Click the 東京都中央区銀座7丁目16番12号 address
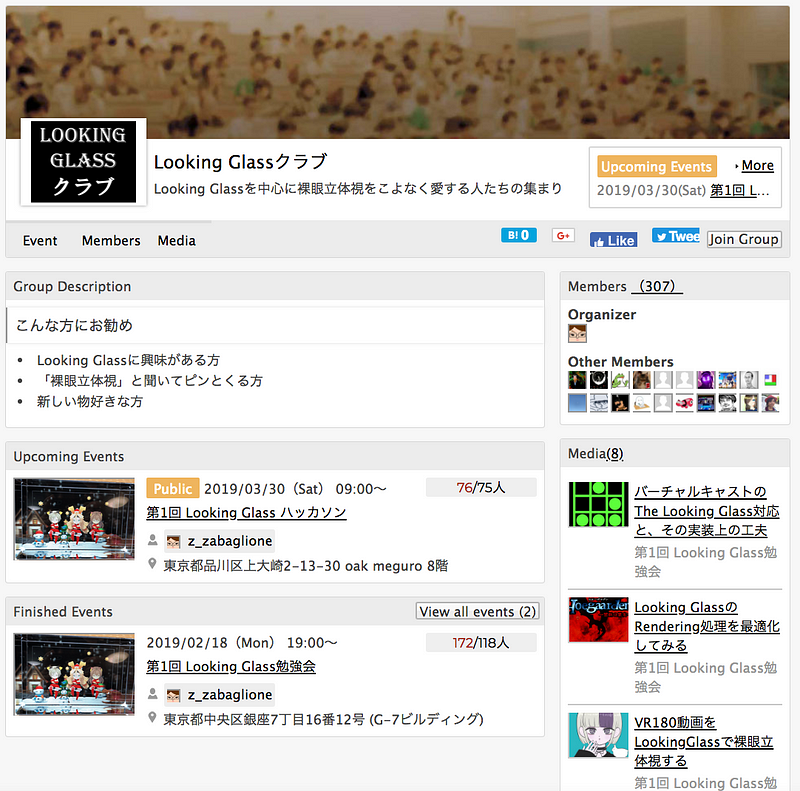The width and height of the screenshot is (800, 791). coord(323,720)
